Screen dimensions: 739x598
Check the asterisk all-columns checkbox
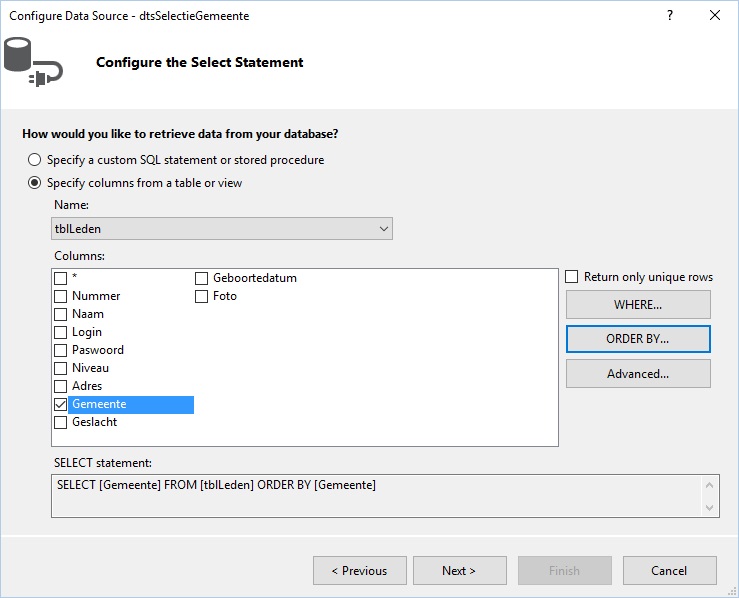(x=61, y=278)
